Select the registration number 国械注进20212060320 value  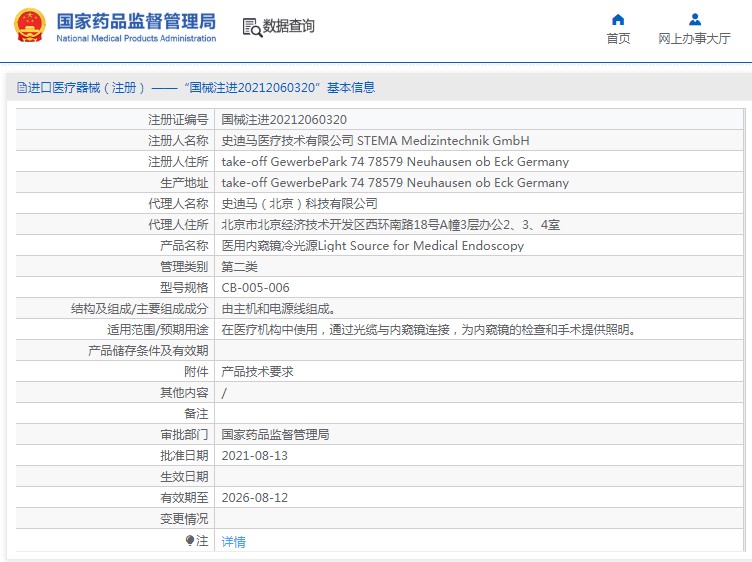click(284, 120)
